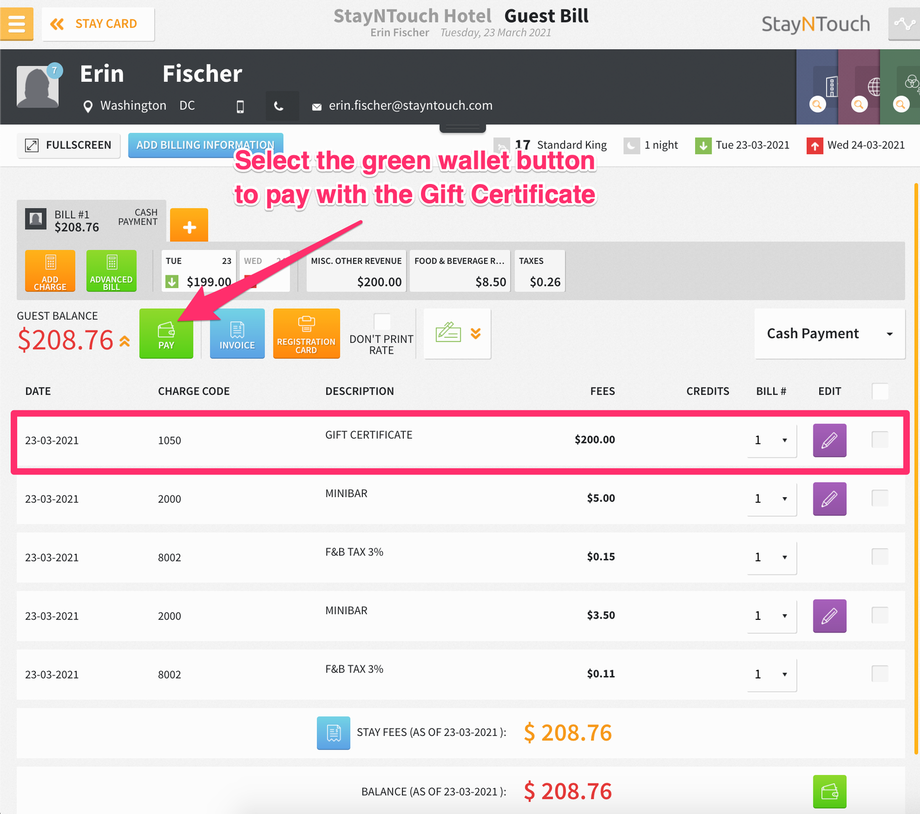Open the Advanced Bill button
This screenshot has width=920, height=814.
pyautogui.click(x=111, y=271)
